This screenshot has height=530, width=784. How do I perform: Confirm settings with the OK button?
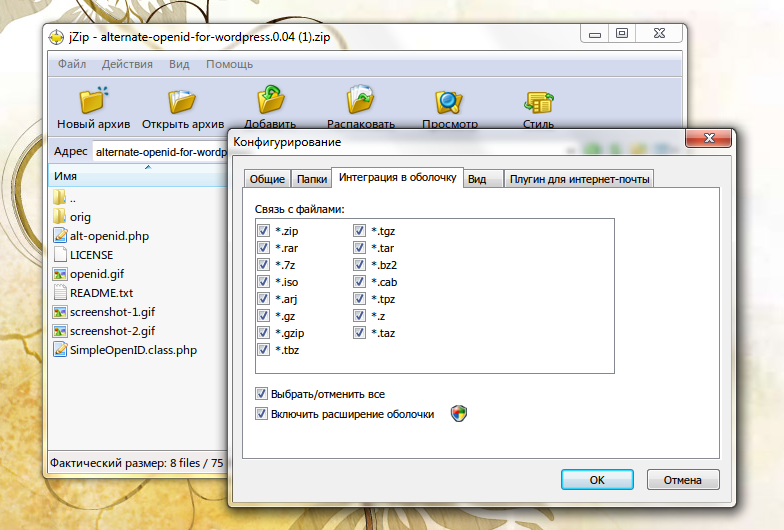pos(597,480)
